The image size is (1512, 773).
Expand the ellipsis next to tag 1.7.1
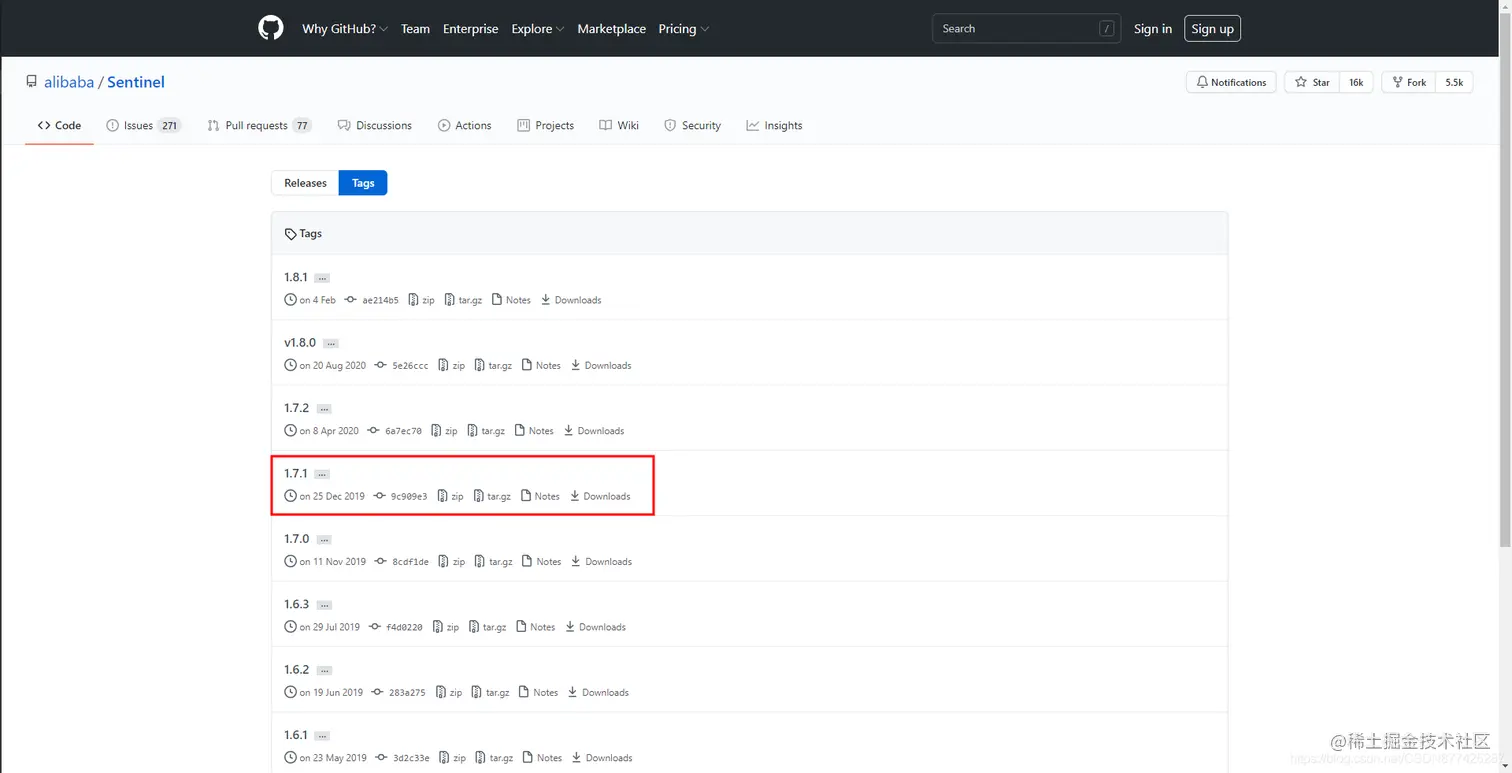[x=322, y=474]
